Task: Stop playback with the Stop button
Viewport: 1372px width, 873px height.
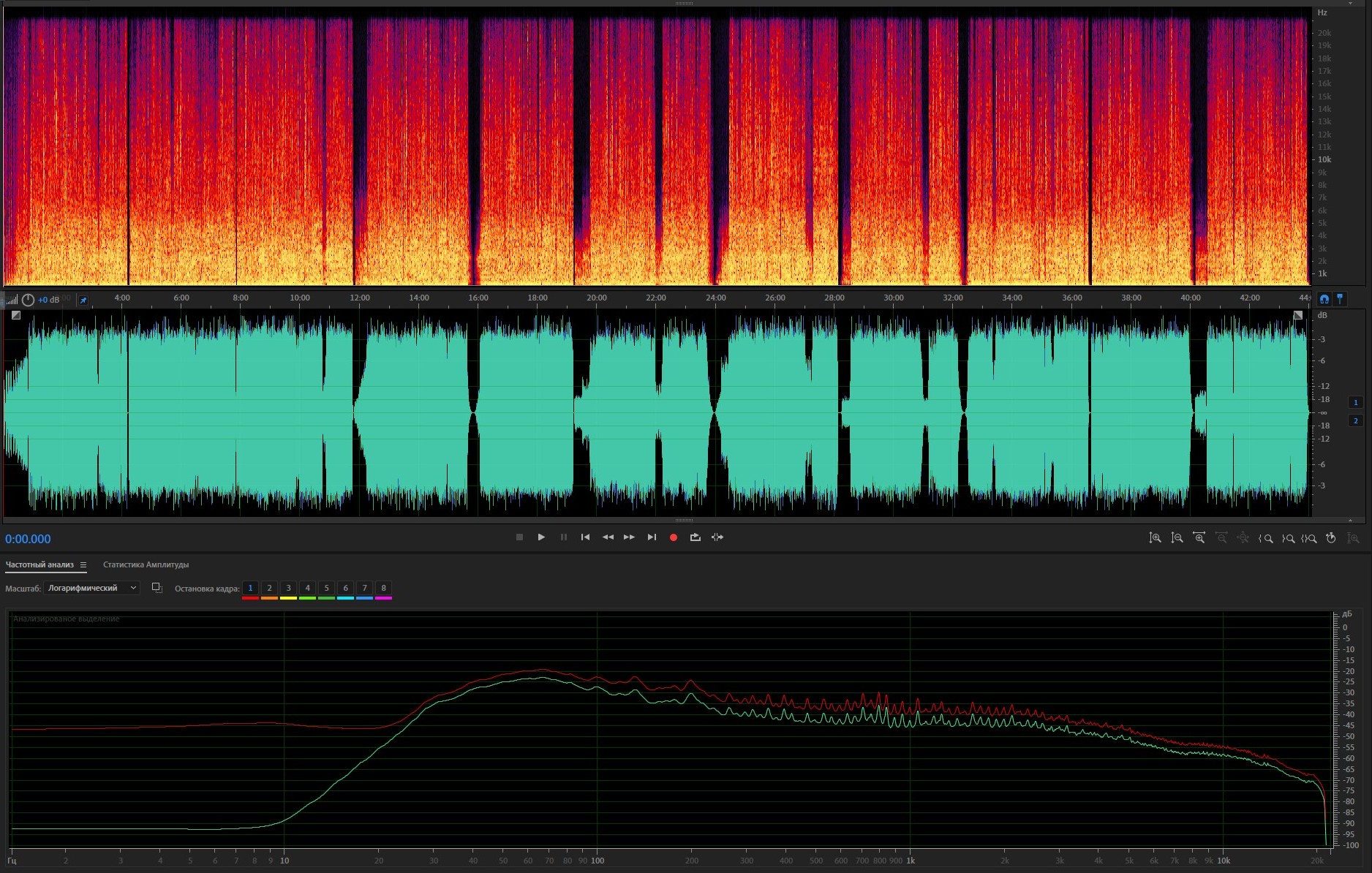Action: (x=519, y=537)
